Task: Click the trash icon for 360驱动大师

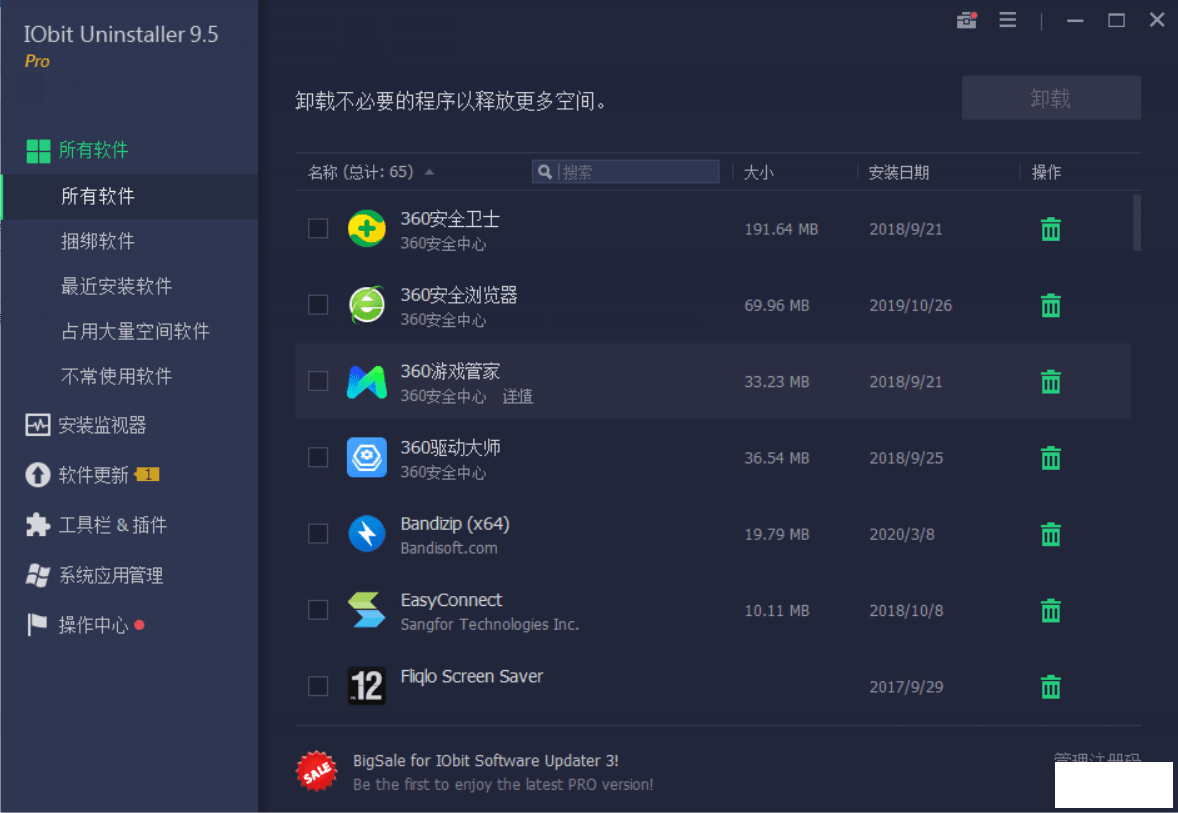Action: click(1050, 458)
